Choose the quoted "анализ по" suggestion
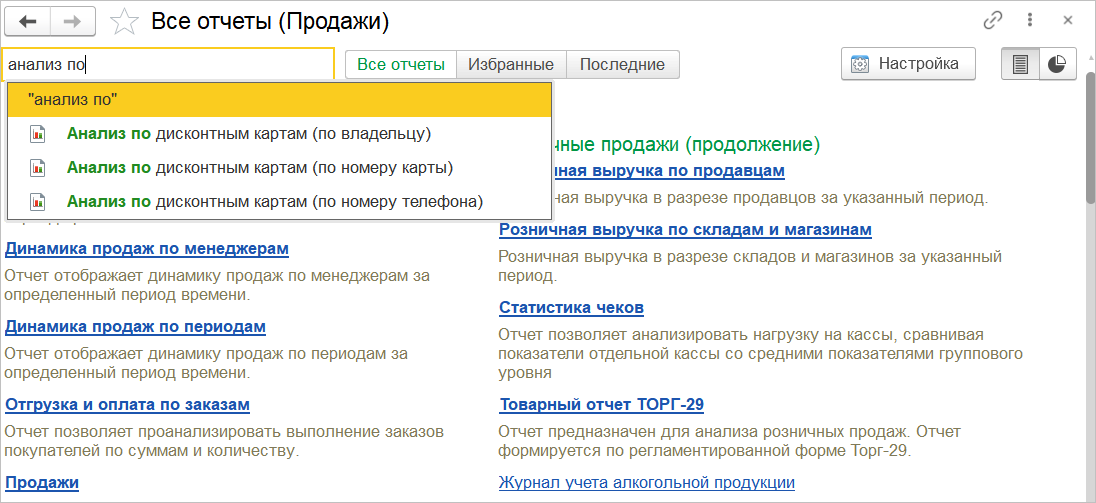 point(279,99)
